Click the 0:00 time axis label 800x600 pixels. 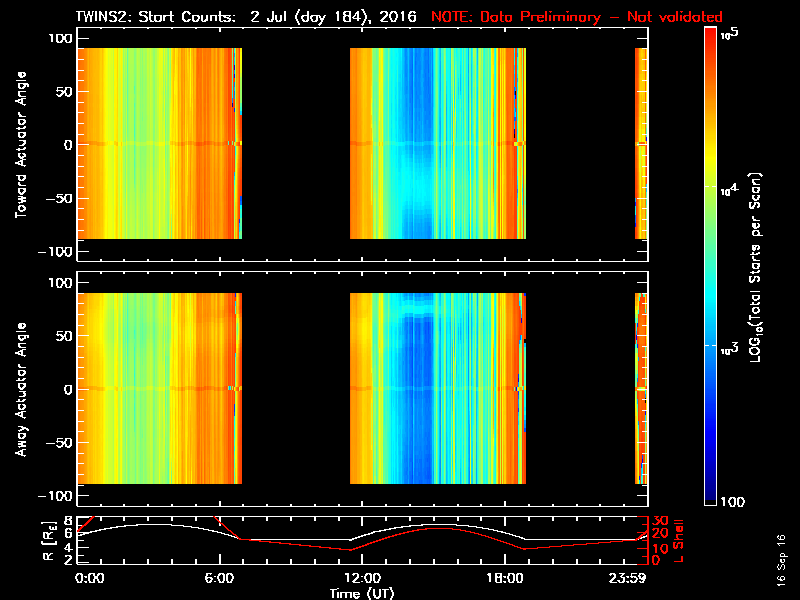point(90,579)
